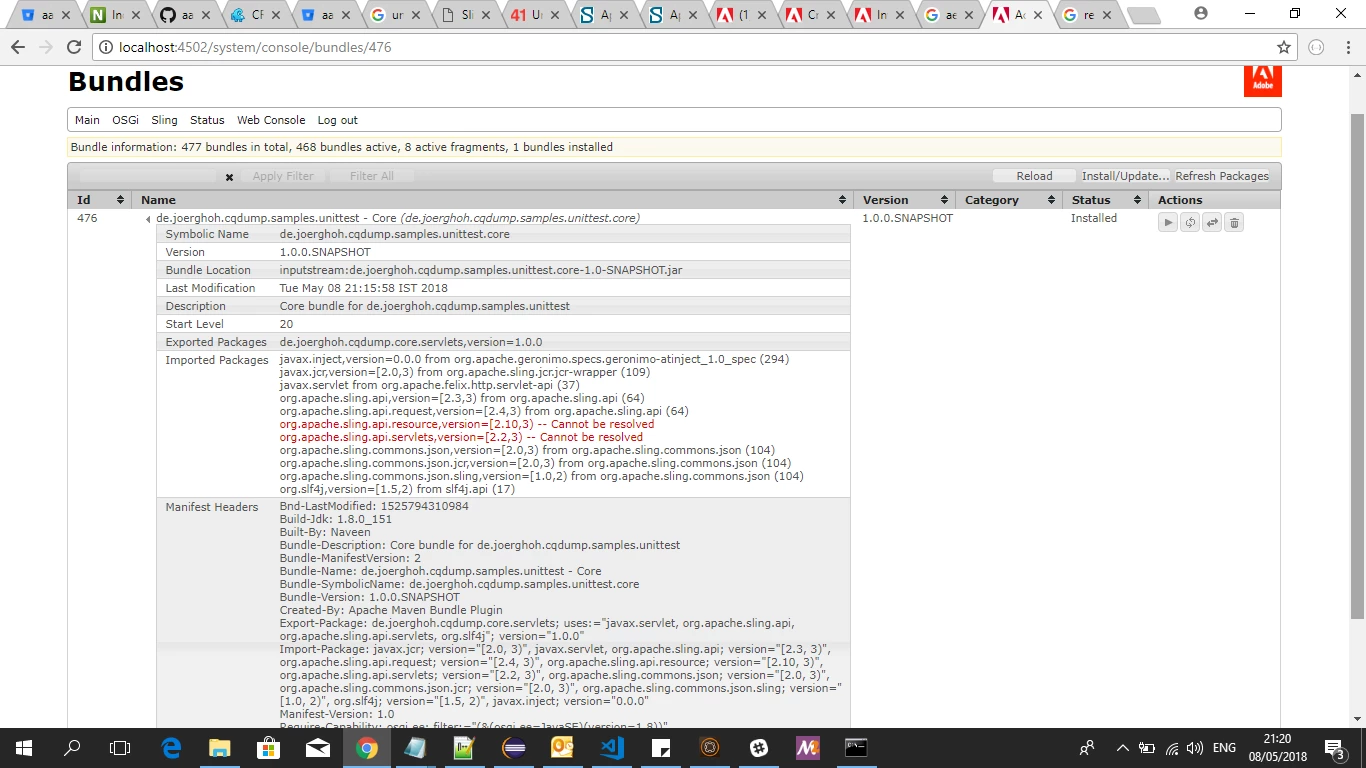The width and height of the screenshot is (1366, 768).
Task: Click the Apply Filter button
Action: point(283,176)
